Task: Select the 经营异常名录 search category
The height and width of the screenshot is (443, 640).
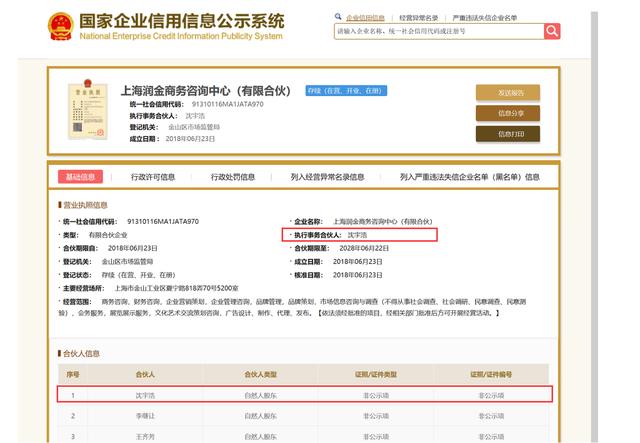Action: [x=418, y=18]
